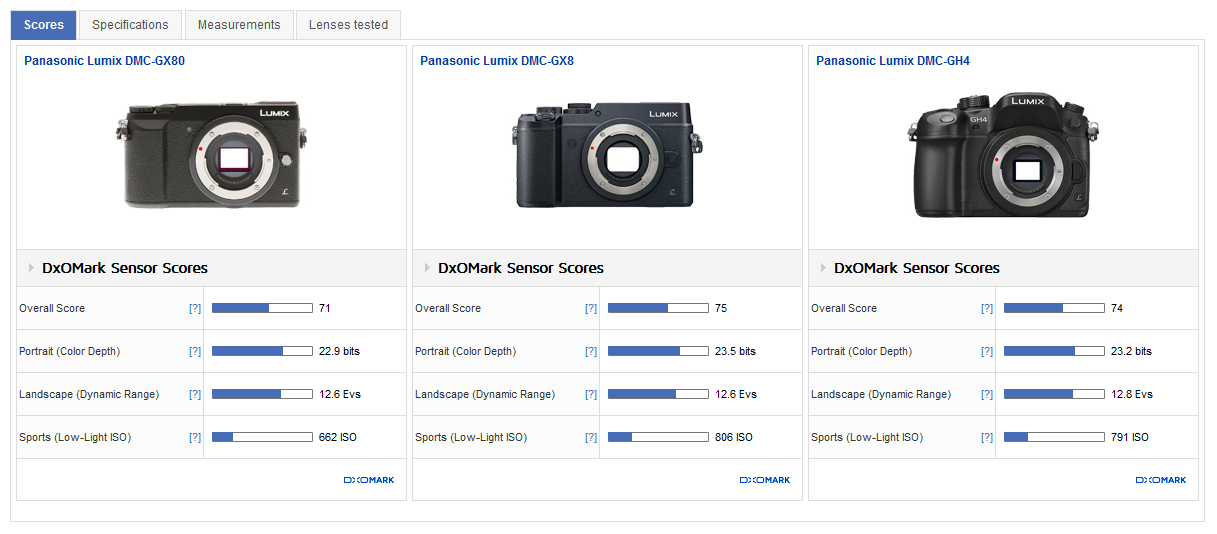Image resolution: width=1217 pixels, height=534 pixels.
Task: Switch to the Measurements tab
Action: coord(239,25)
